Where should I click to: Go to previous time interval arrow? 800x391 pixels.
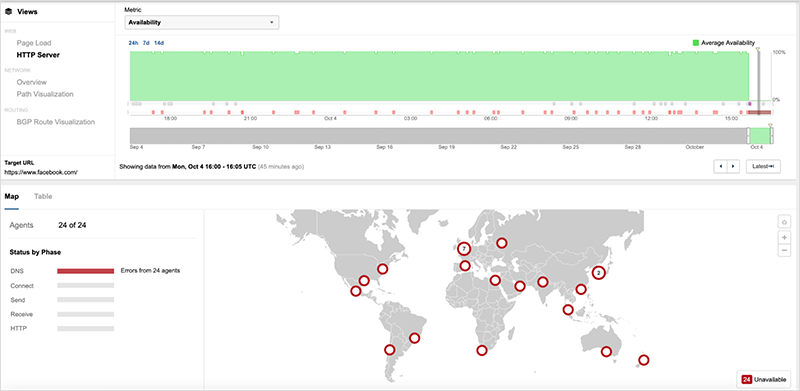coord(720,166)
